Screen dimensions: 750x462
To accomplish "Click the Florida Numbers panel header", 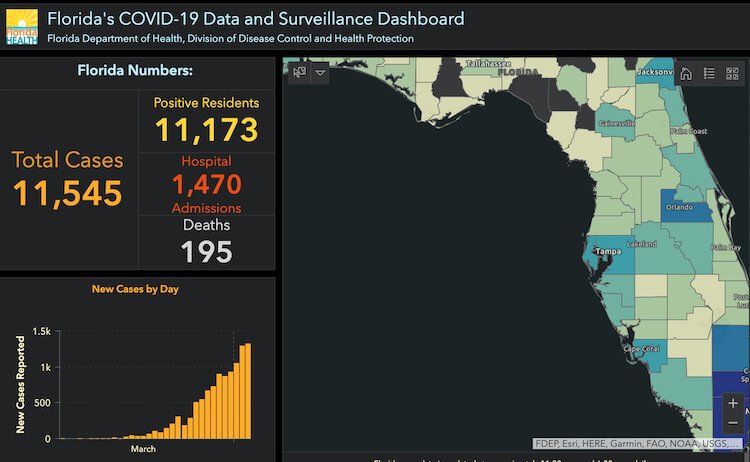I will tap(136, 71).
